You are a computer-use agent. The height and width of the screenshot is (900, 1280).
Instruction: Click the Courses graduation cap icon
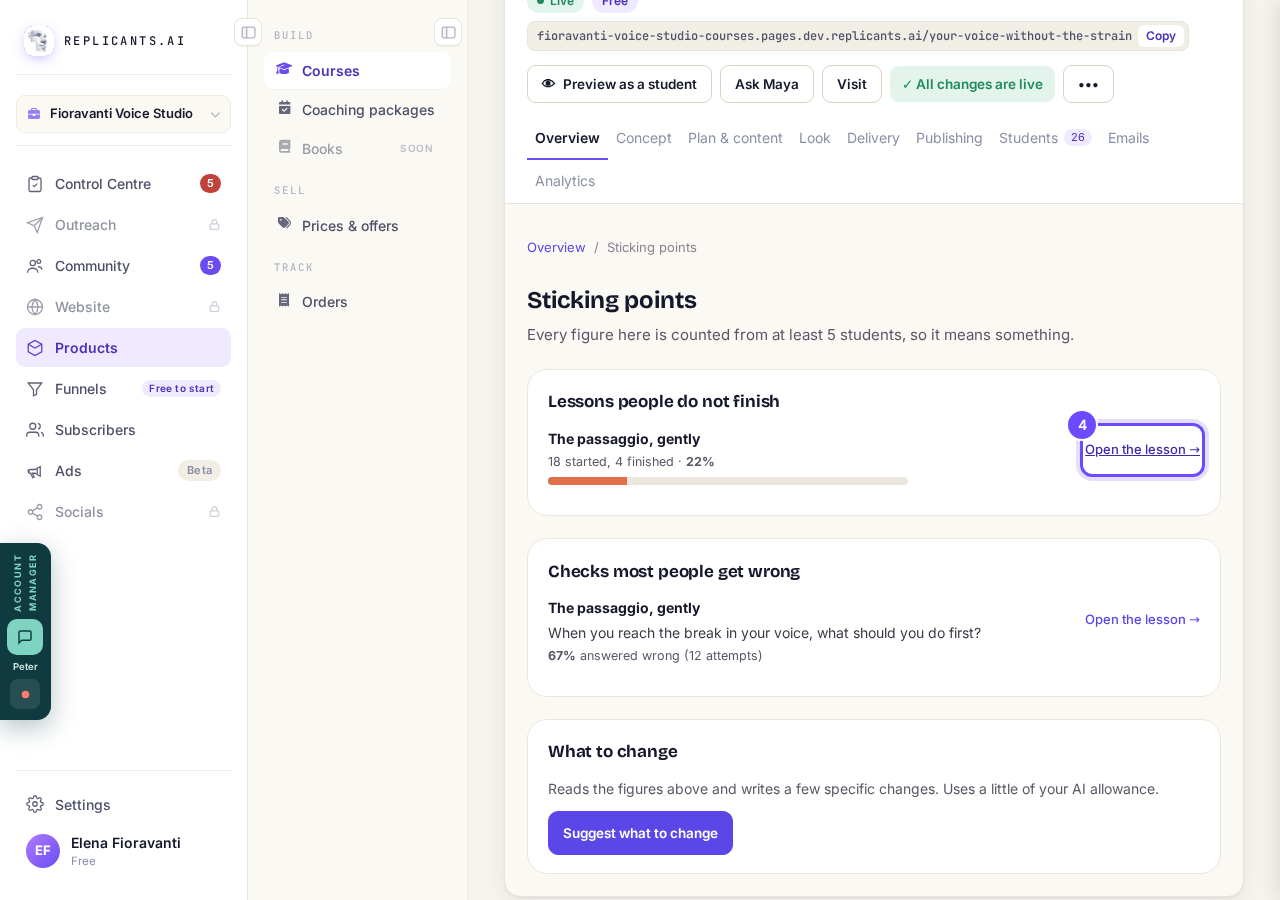coord(285,69)
